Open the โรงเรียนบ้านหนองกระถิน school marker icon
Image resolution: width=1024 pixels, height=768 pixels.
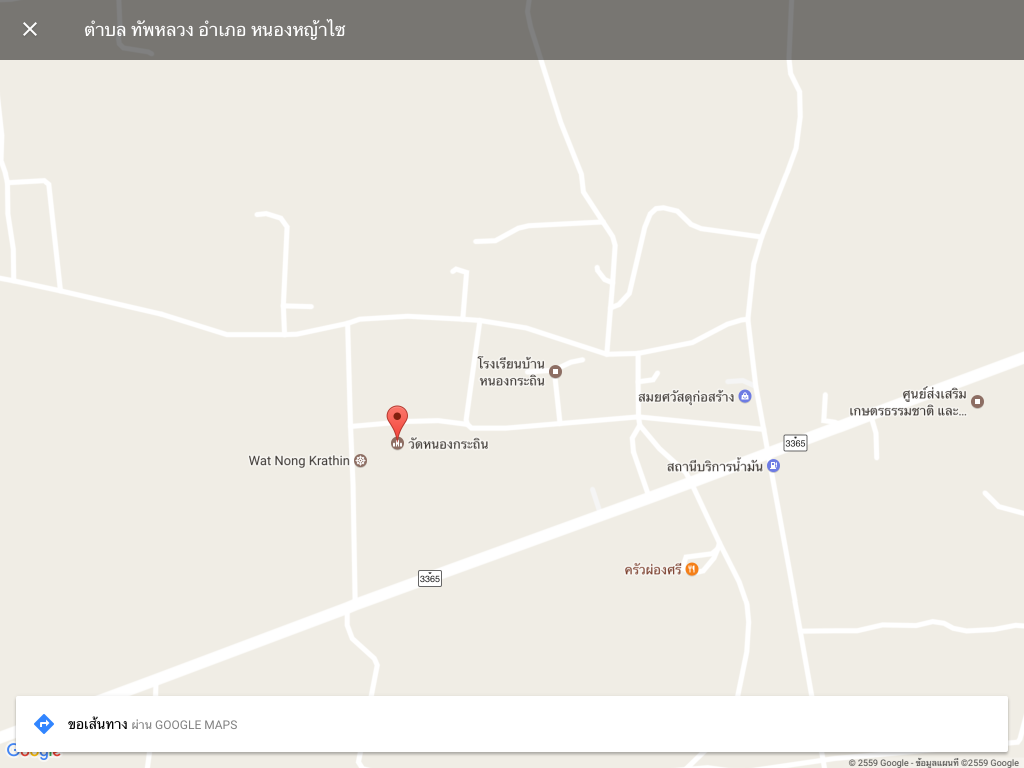[555, 372]
